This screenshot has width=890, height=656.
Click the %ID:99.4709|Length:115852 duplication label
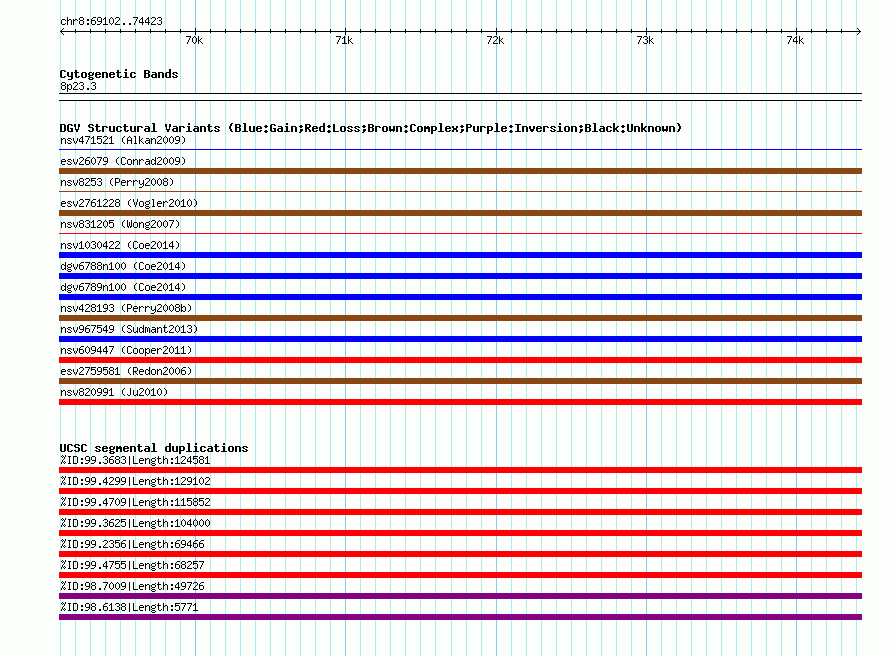coord(135,502)
